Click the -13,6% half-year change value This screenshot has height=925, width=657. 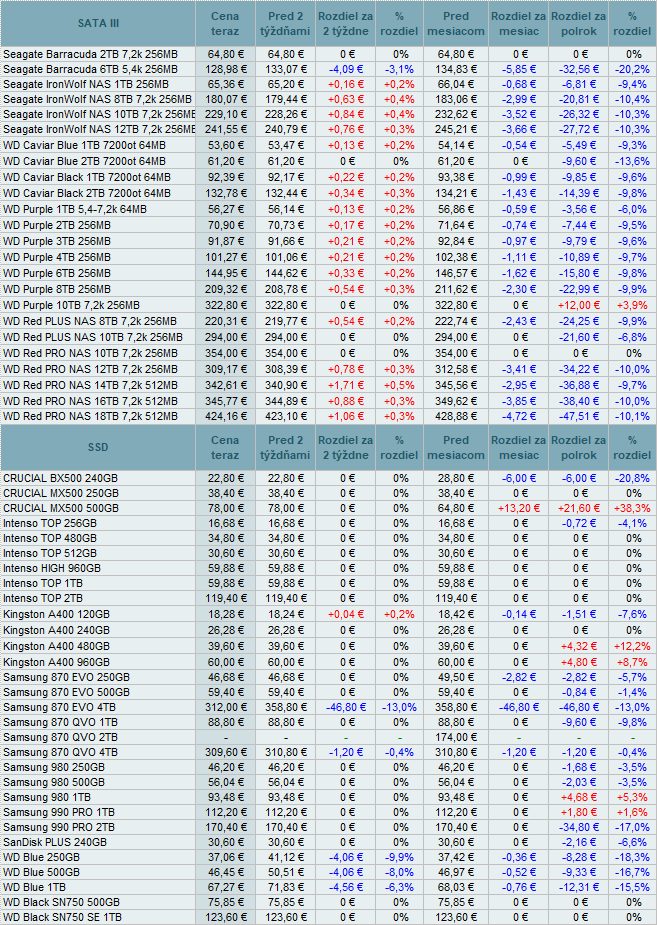pyautogui.click(x=633, y=161)
